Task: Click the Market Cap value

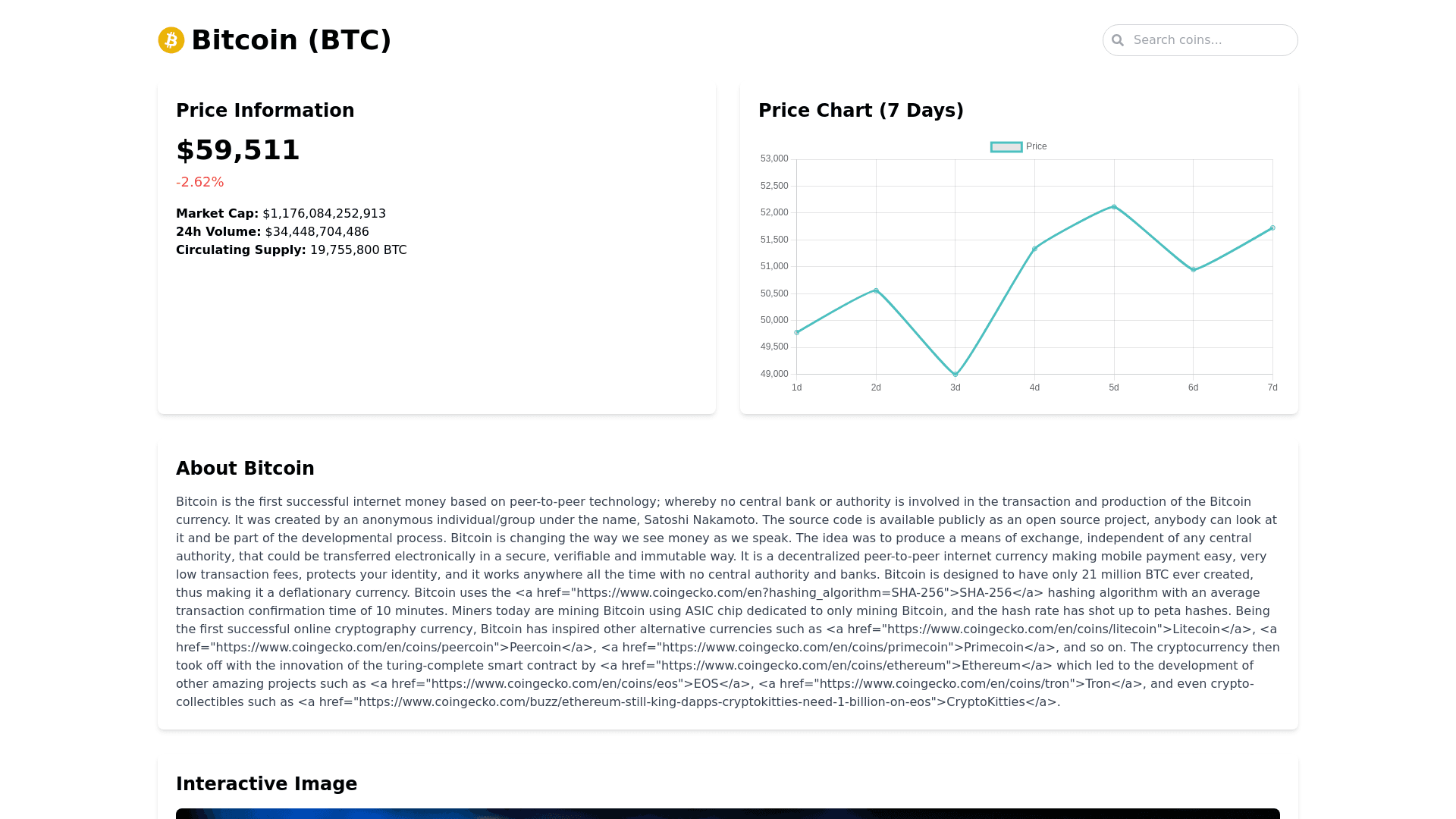Action: [324, 214]
